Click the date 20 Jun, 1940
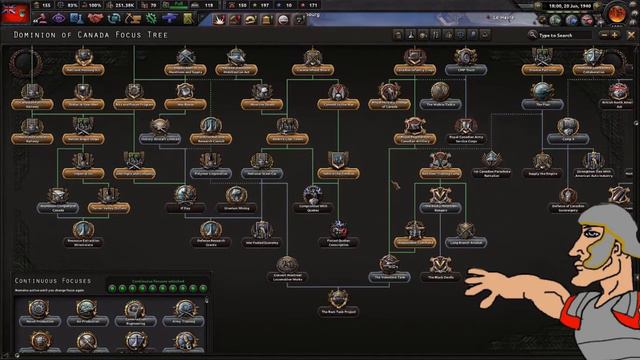 [x=570, y=6]
